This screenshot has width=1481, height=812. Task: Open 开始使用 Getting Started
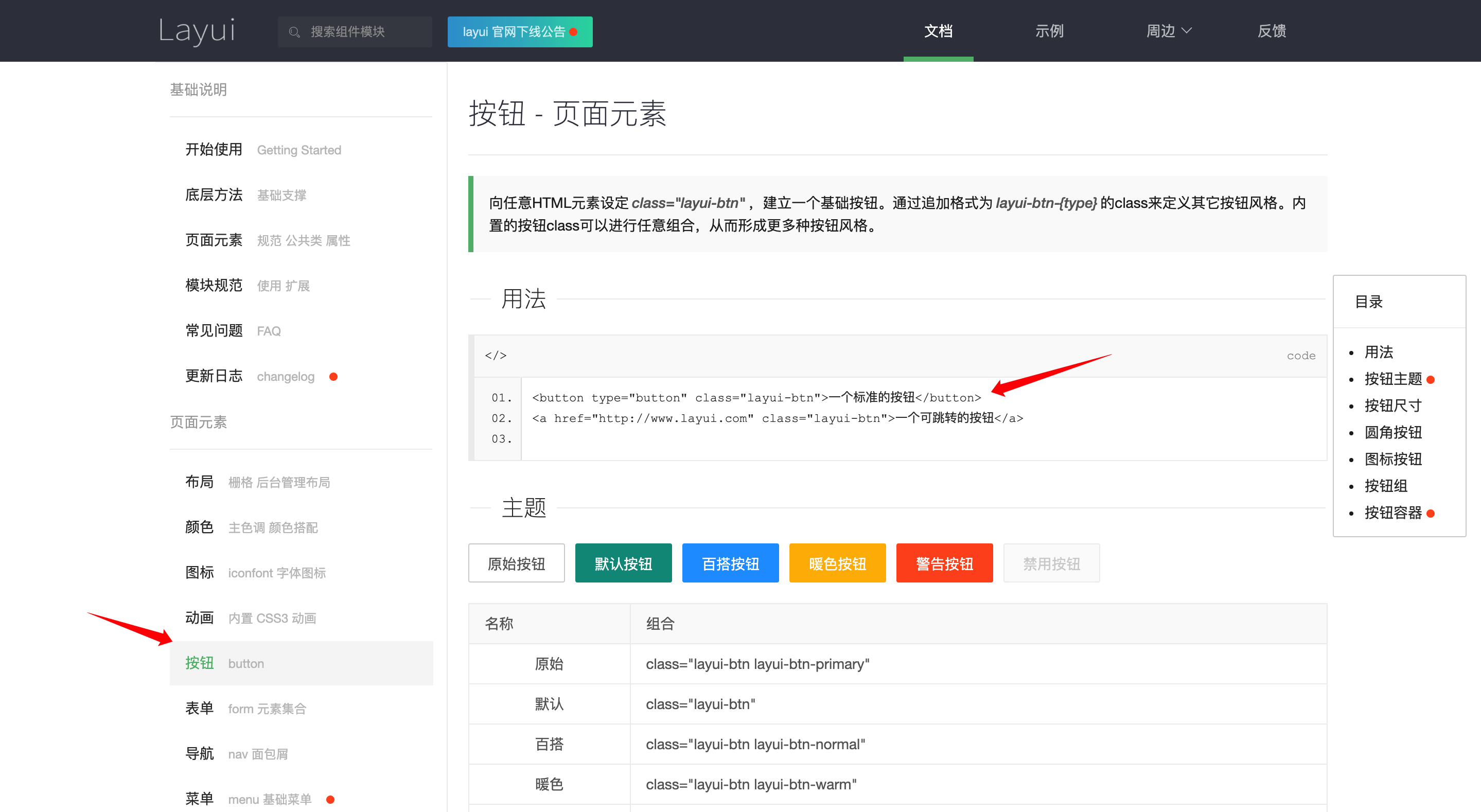point(301,150)
